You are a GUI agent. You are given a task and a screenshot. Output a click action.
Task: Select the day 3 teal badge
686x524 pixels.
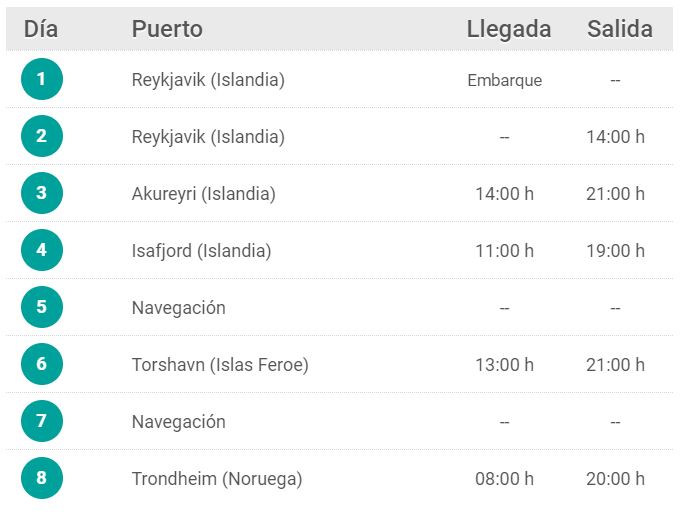click(42, 193)
